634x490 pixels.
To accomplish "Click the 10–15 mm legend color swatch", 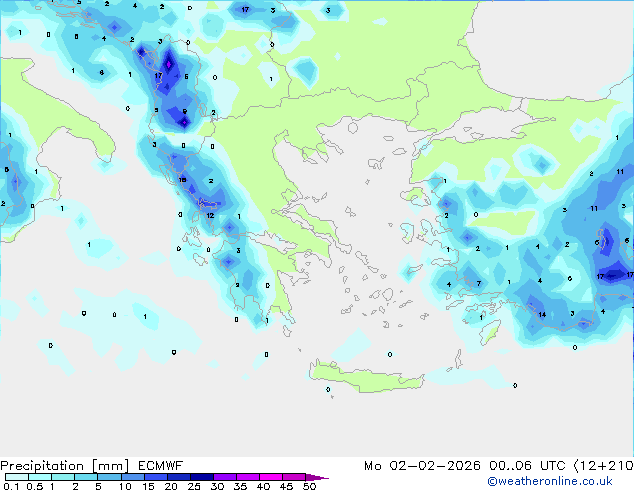I will click(133, 477).
